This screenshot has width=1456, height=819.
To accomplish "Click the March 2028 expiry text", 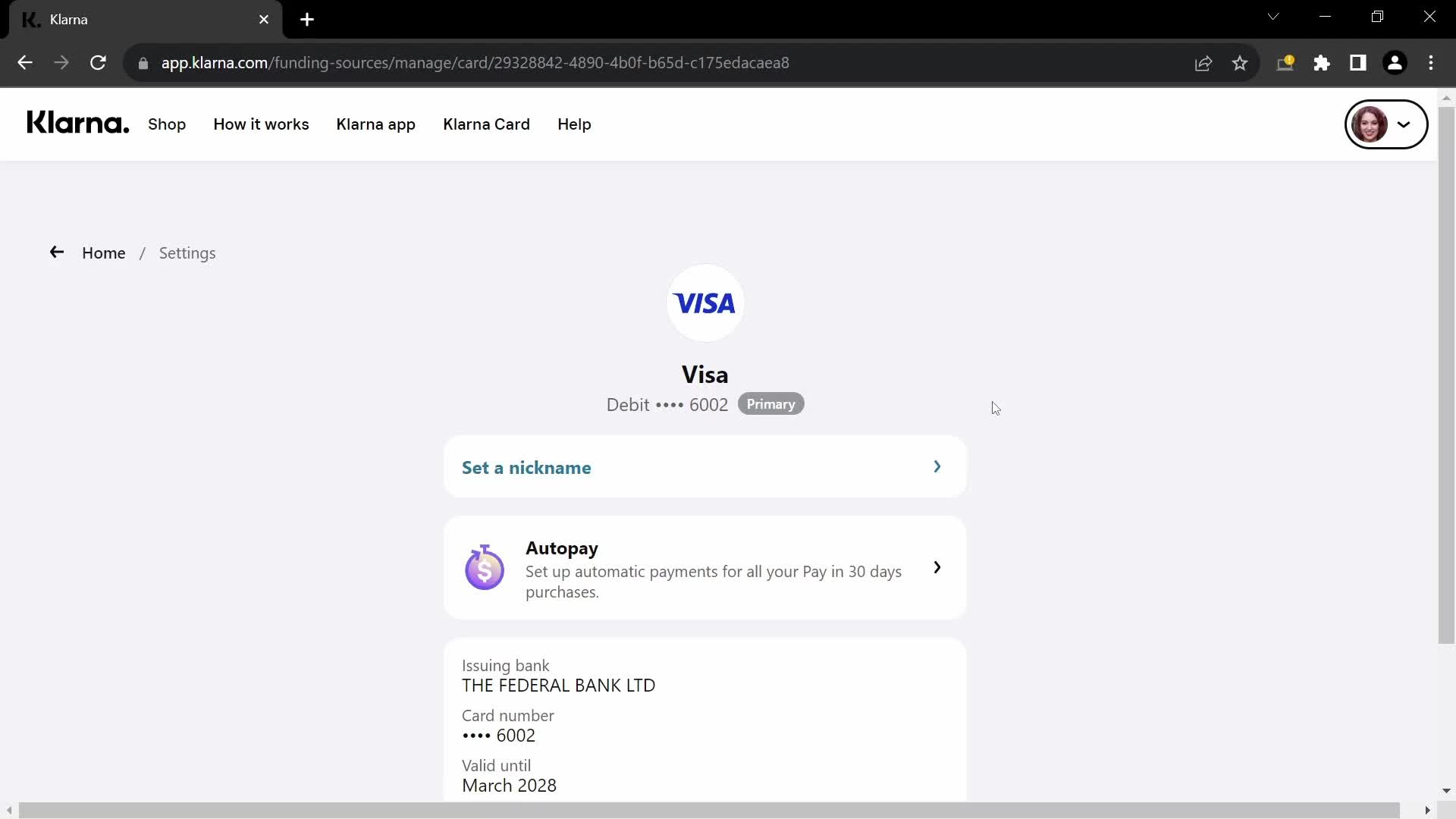I will 509,786.
